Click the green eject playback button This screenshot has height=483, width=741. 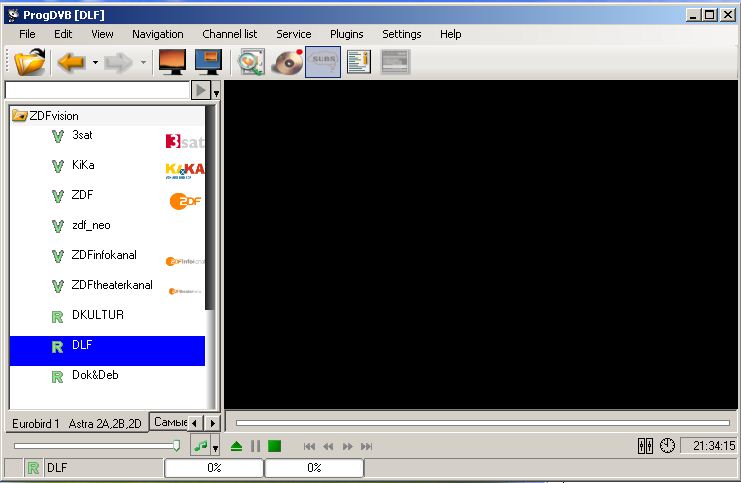[236, 446]
